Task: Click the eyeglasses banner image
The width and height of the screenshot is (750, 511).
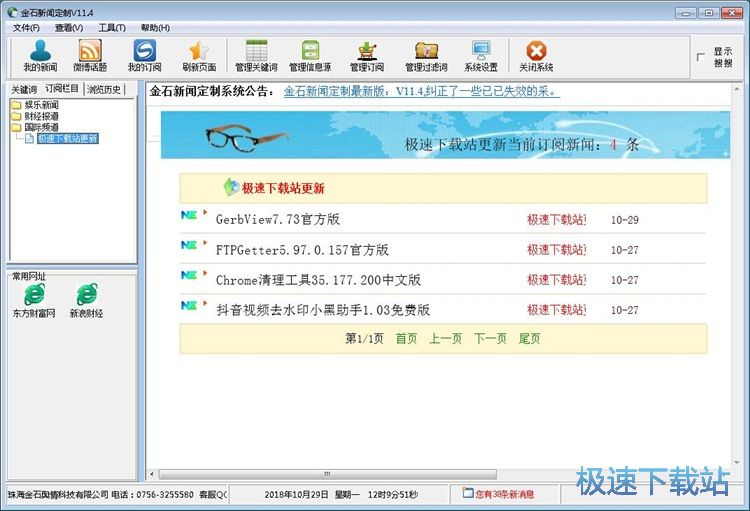Action: [246, 137]
